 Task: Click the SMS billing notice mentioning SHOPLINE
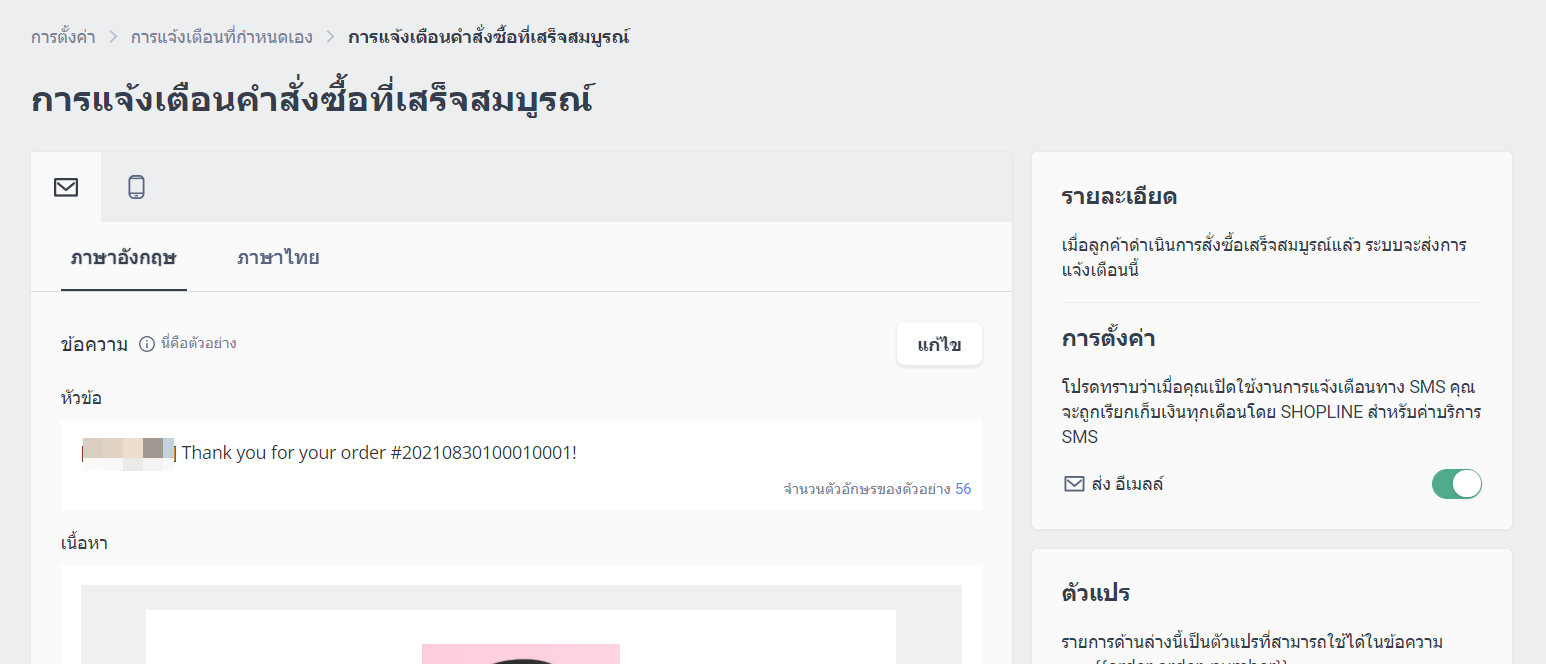[1271, 411]
